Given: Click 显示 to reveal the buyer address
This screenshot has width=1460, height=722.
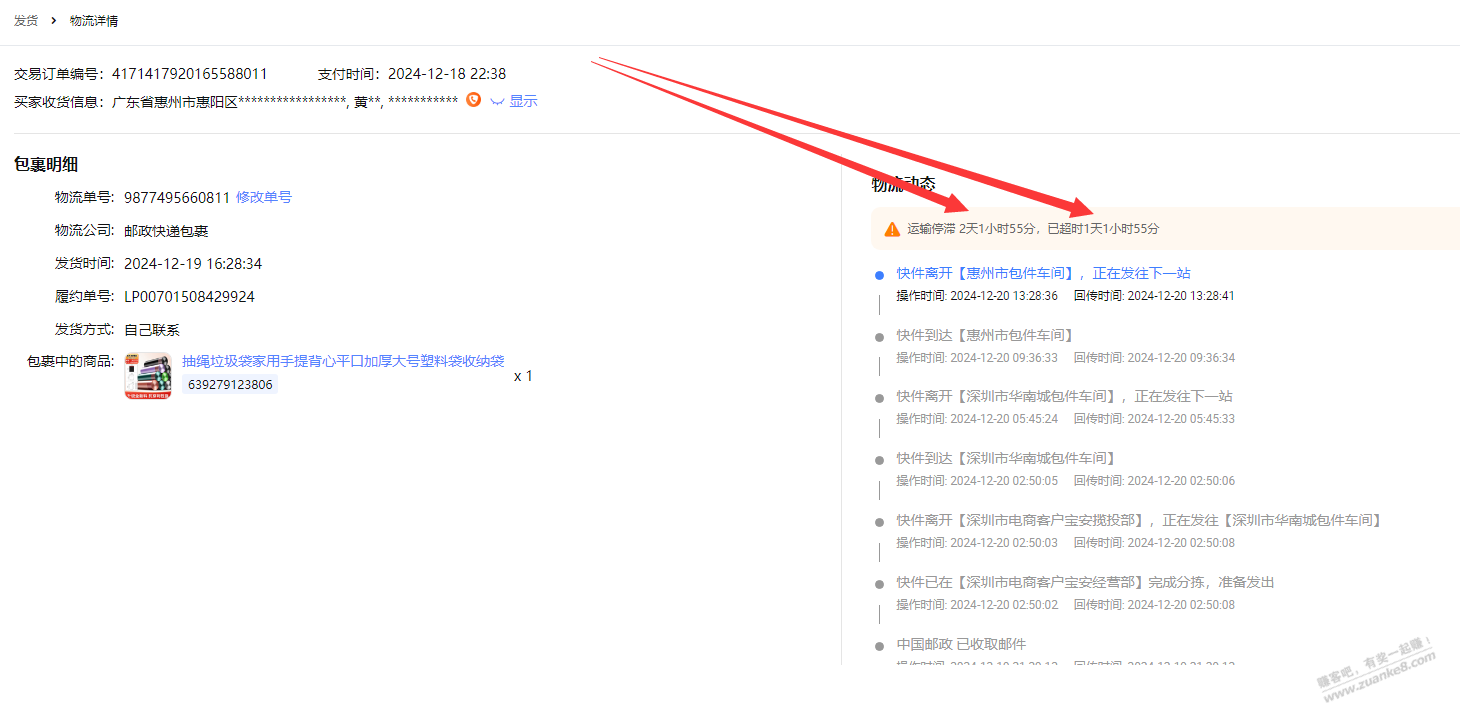Looking at the screenshot, I should tap(523, 101).
